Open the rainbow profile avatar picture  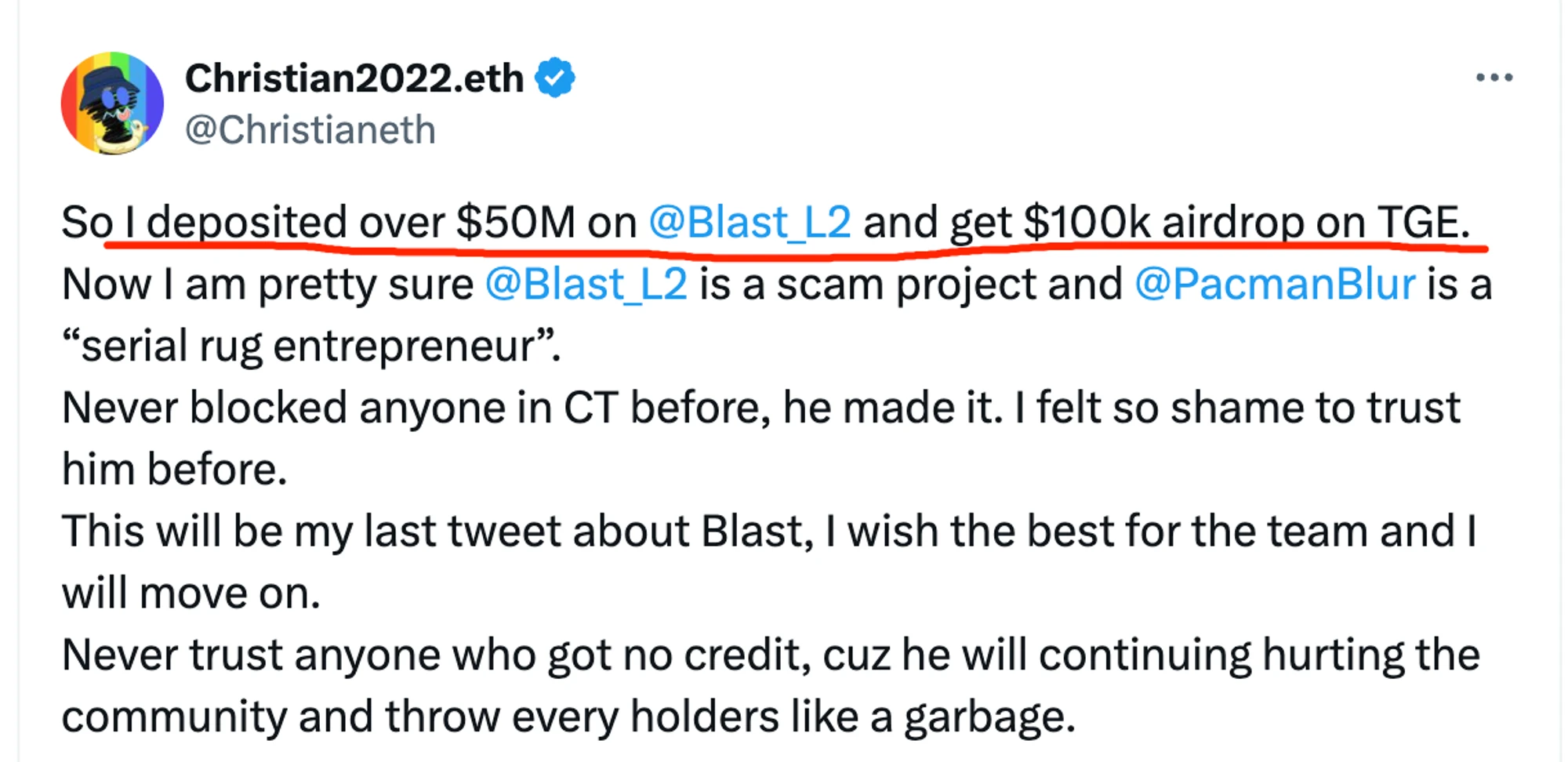[112, 103]
